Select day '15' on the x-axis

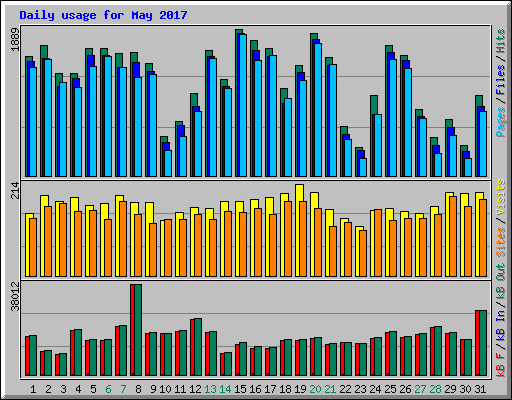240,389
